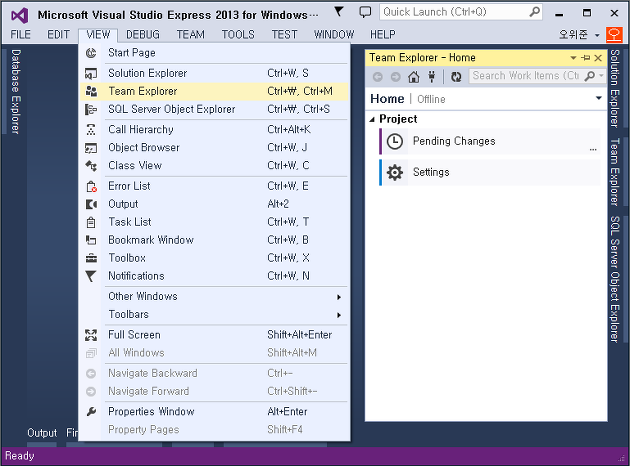Open the EDIT menu

point(58,35)
